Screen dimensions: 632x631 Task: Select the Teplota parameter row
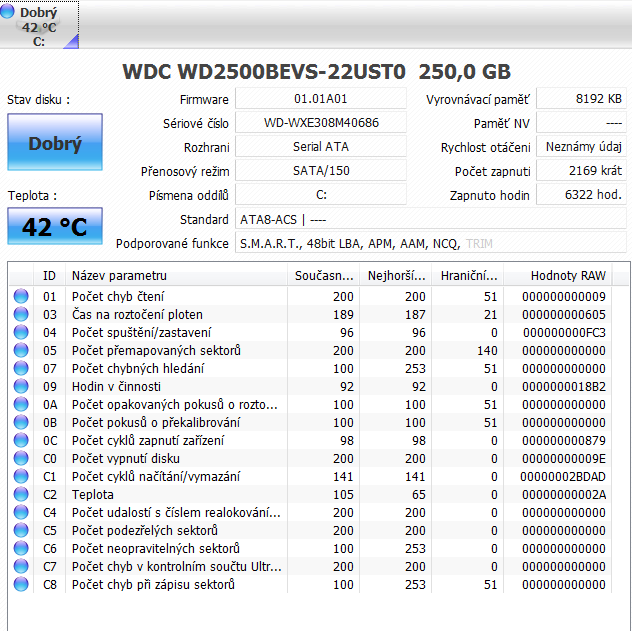tap(310, 494)
